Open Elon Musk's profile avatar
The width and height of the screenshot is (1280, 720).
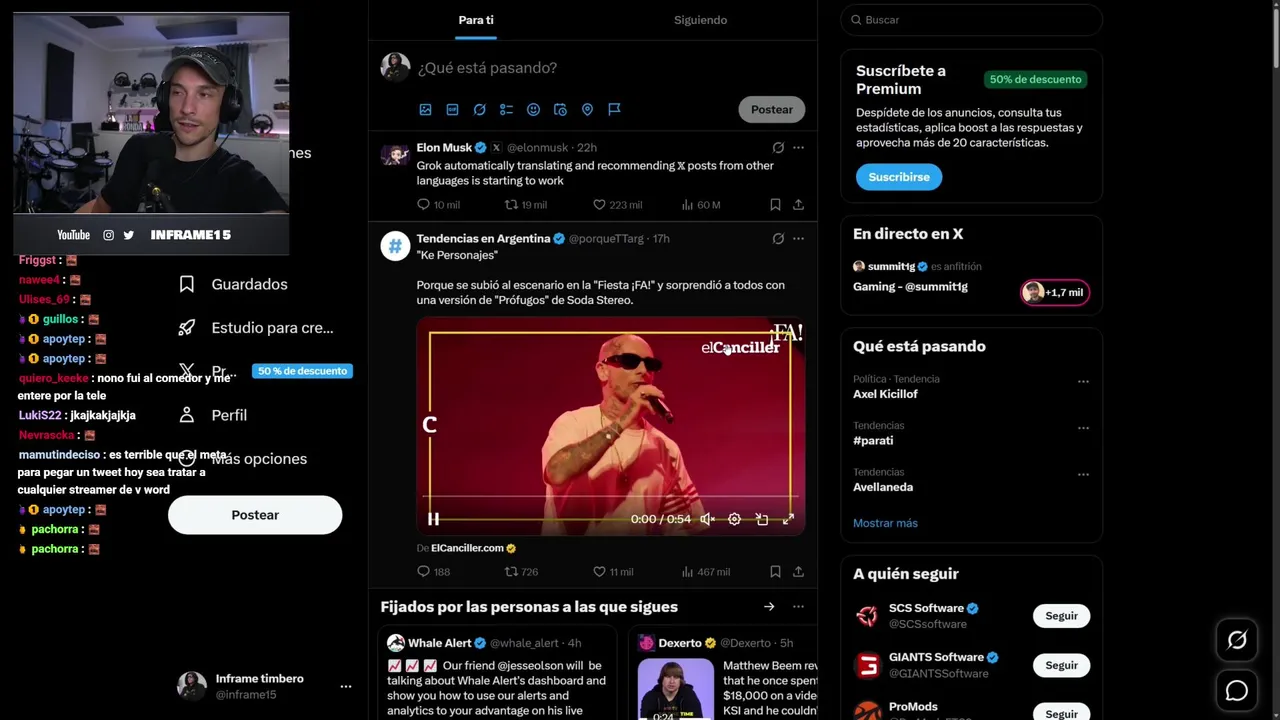click(395, 154)
